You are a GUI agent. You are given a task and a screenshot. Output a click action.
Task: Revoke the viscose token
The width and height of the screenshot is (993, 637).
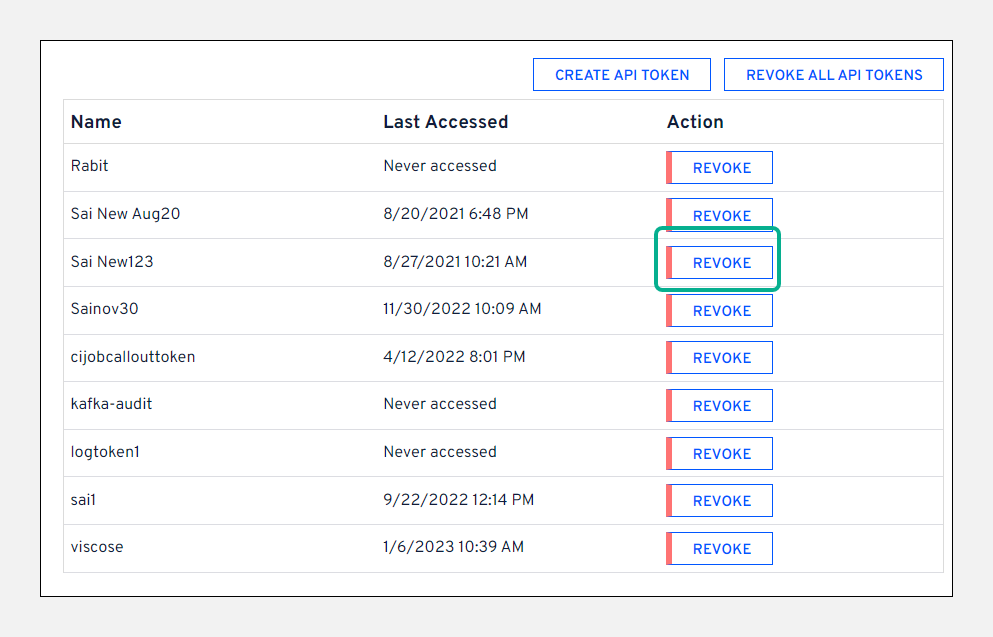[x=720, y=549]
